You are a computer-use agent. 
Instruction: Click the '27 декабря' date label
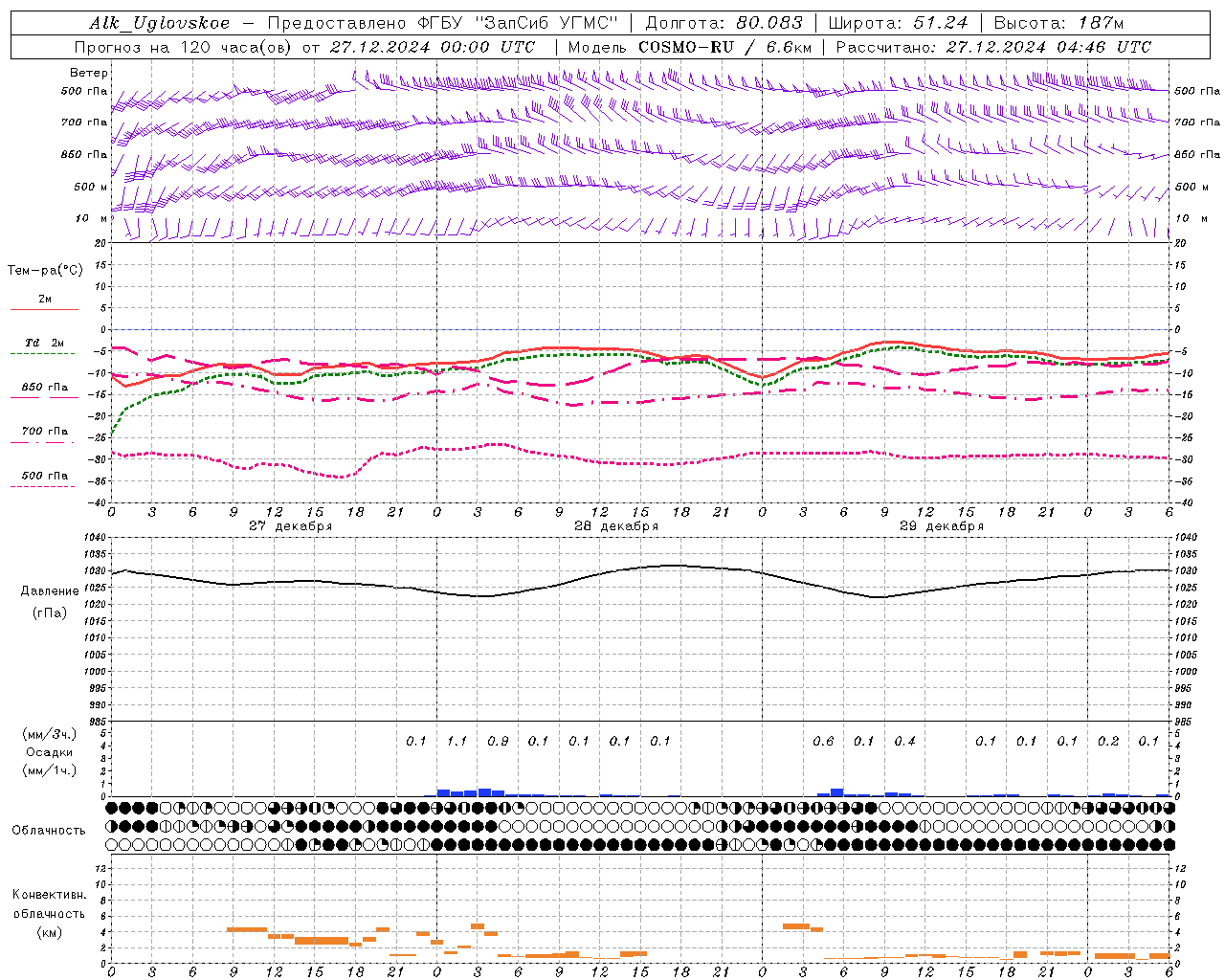click(291, 526)
